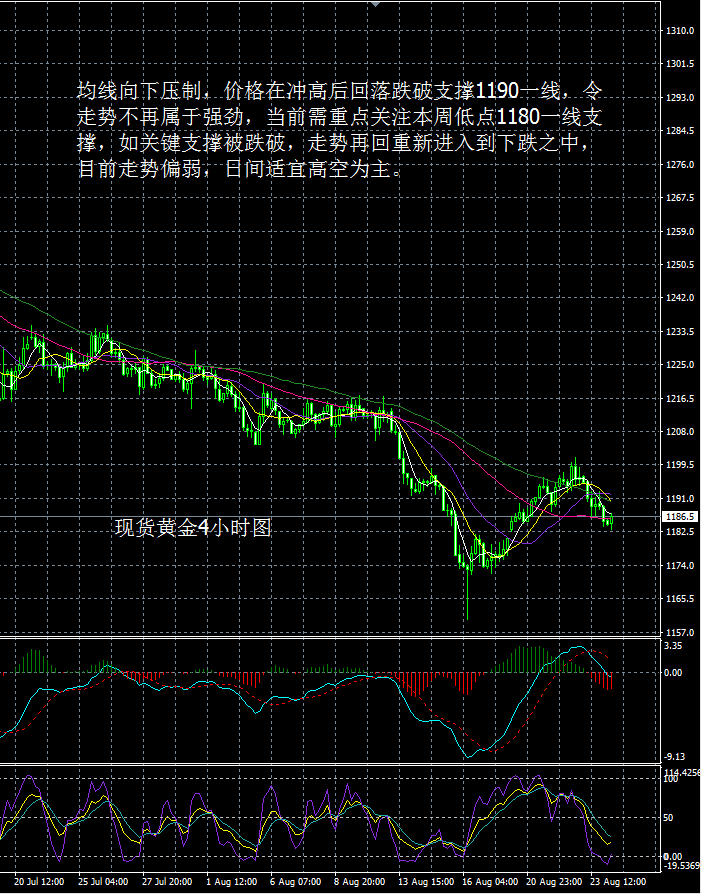Click the 1276.0 price axis label

(x=680, y=164)
